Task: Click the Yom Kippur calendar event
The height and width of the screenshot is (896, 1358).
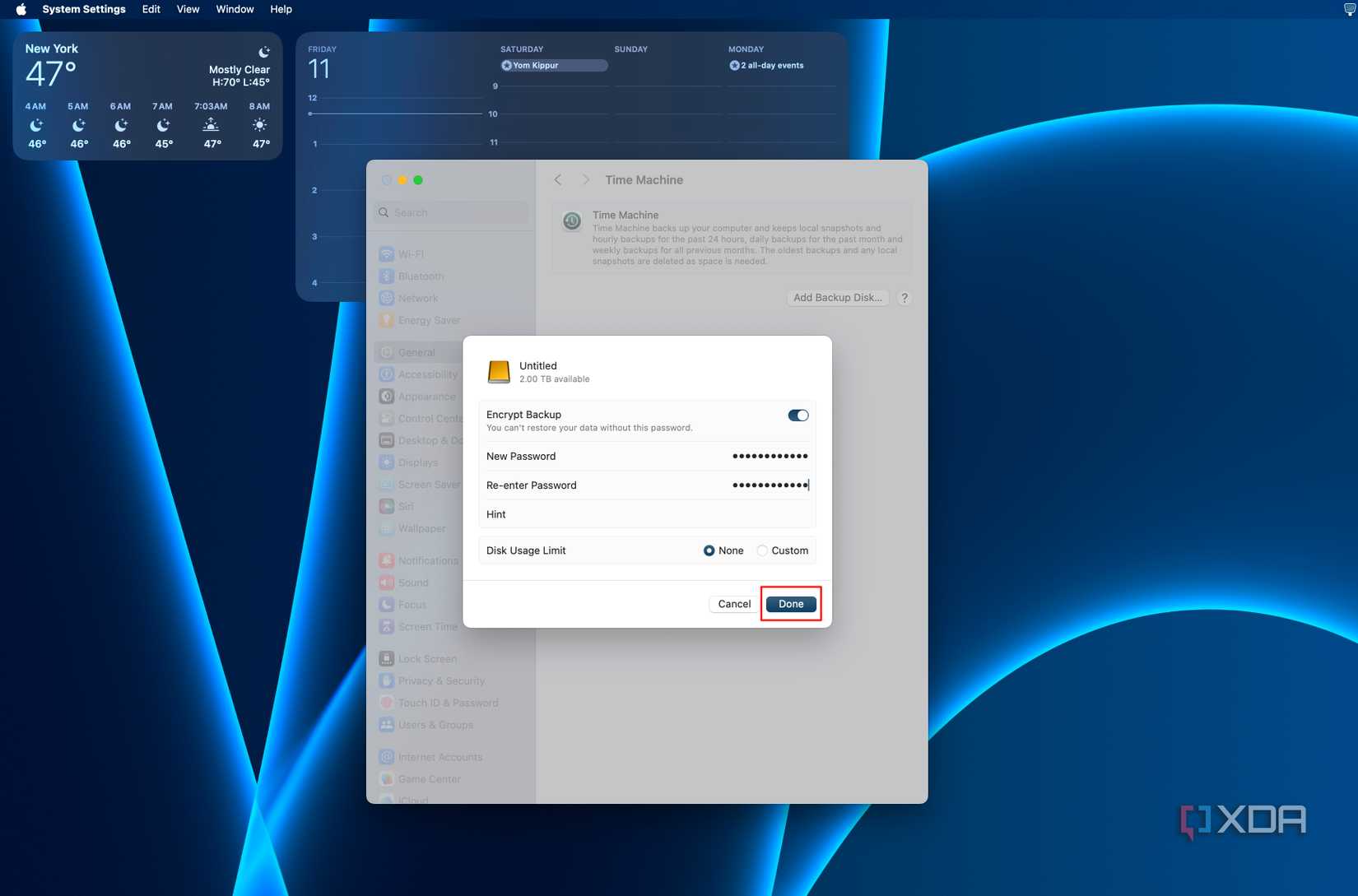Action: tap(554, 66)
